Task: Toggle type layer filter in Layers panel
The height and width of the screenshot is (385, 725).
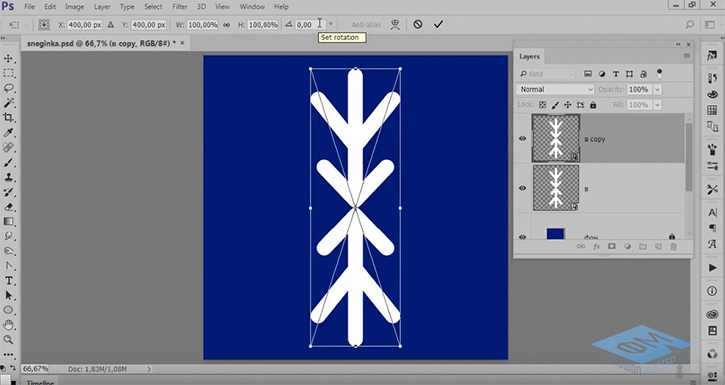Action: 616,73
